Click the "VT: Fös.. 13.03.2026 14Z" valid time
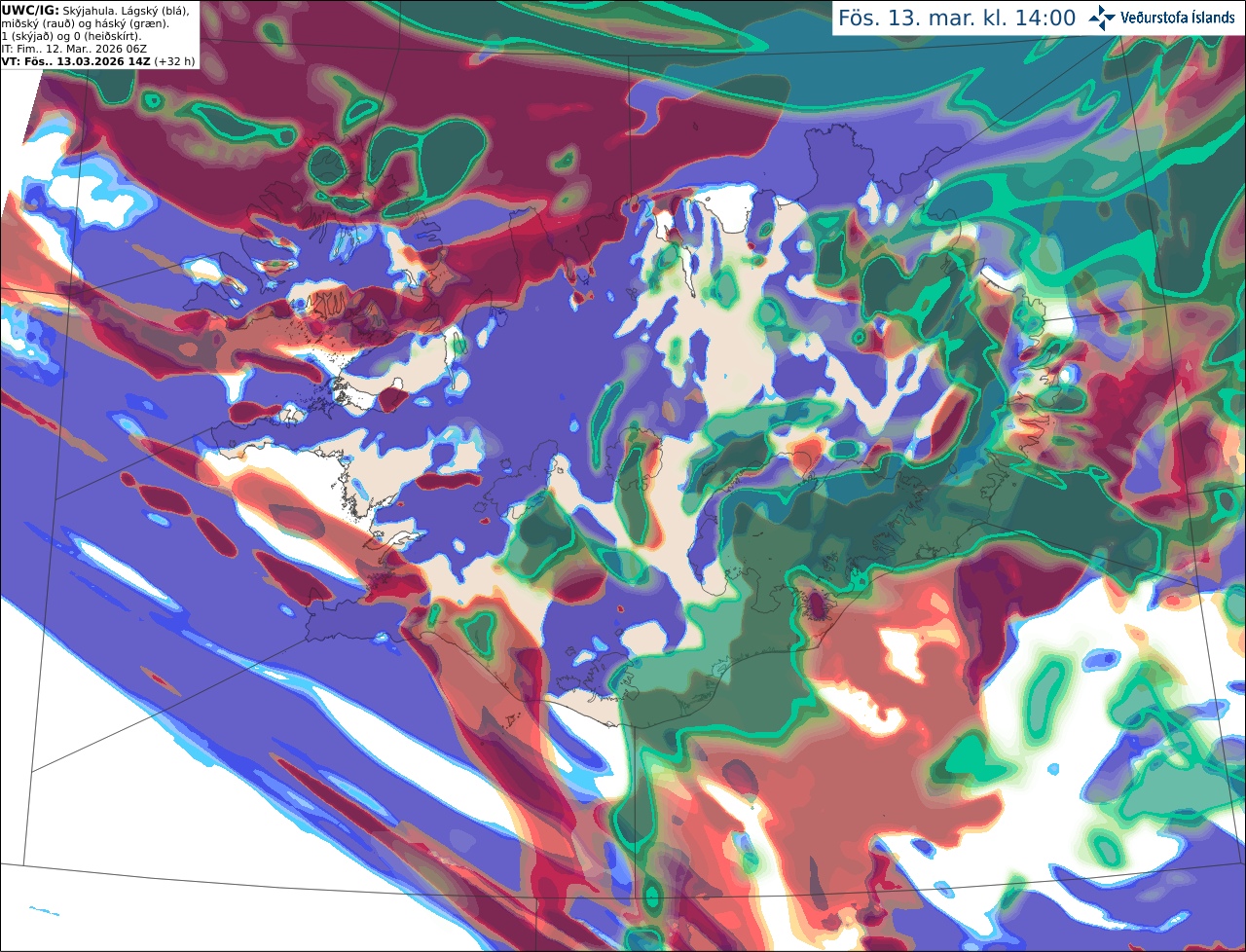The height and width of the screenshot is (952, 1246). tap(75, 61)
